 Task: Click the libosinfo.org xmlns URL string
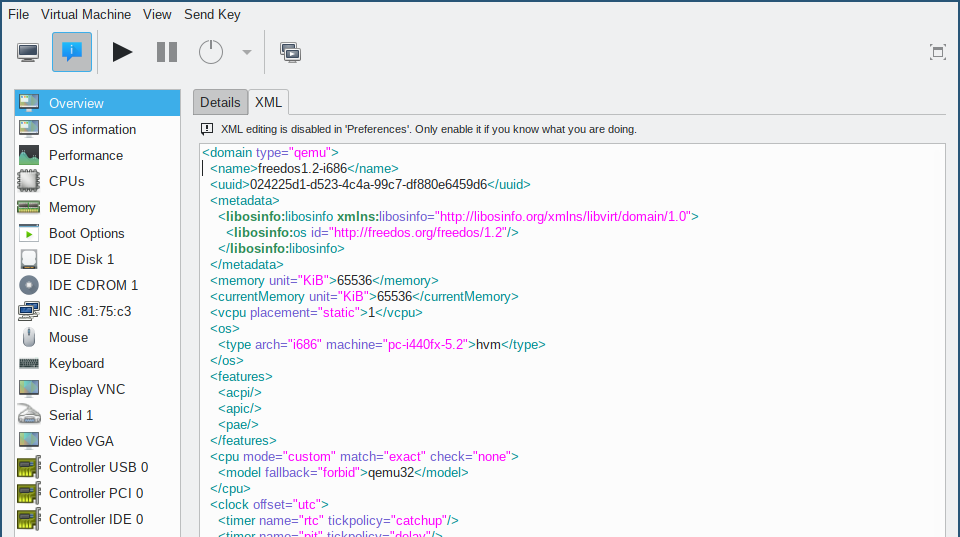click(x=563, y=216)
